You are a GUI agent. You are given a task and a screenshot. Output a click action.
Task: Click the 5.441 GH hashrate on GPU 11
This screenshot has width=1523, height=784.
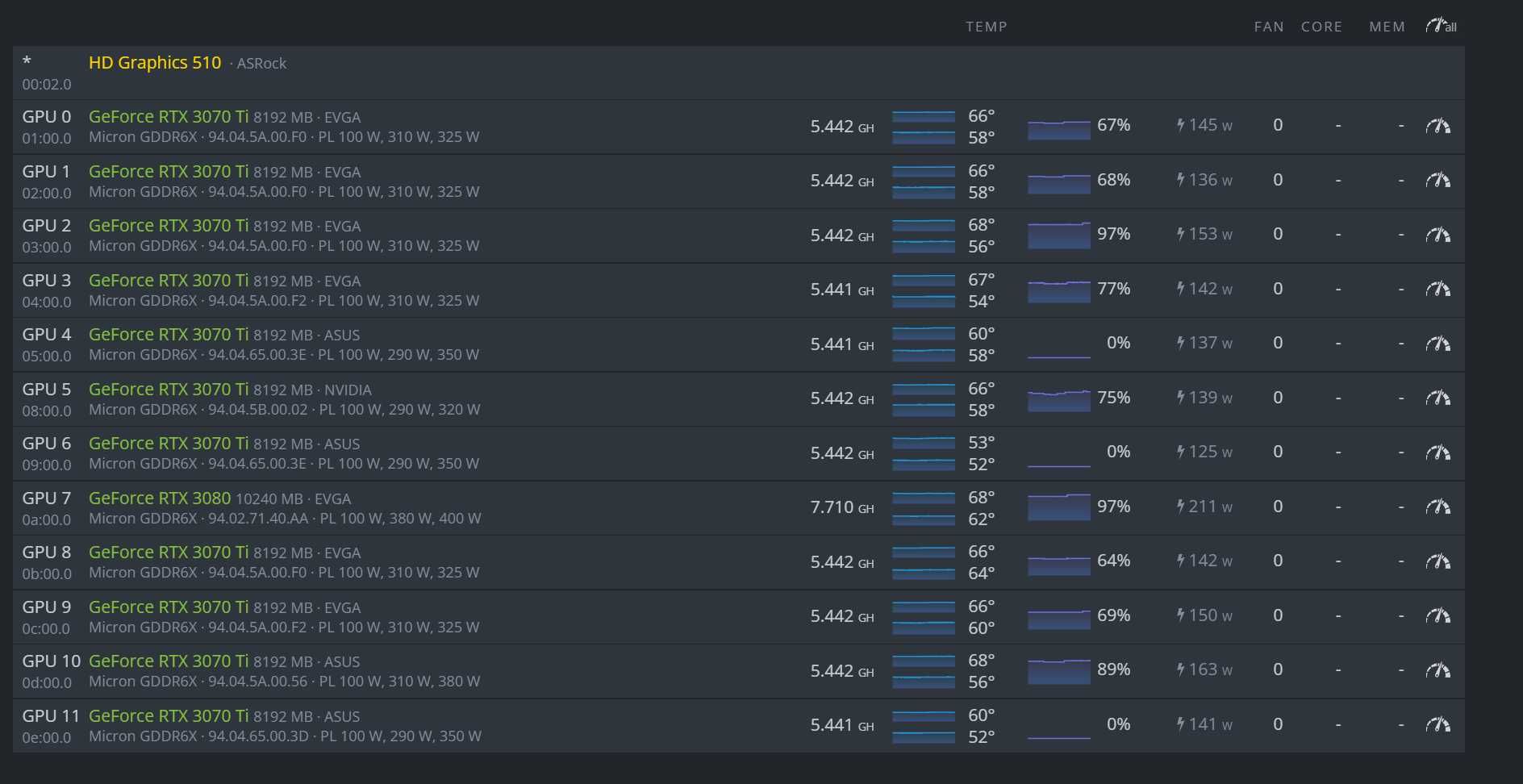point(842,725)
